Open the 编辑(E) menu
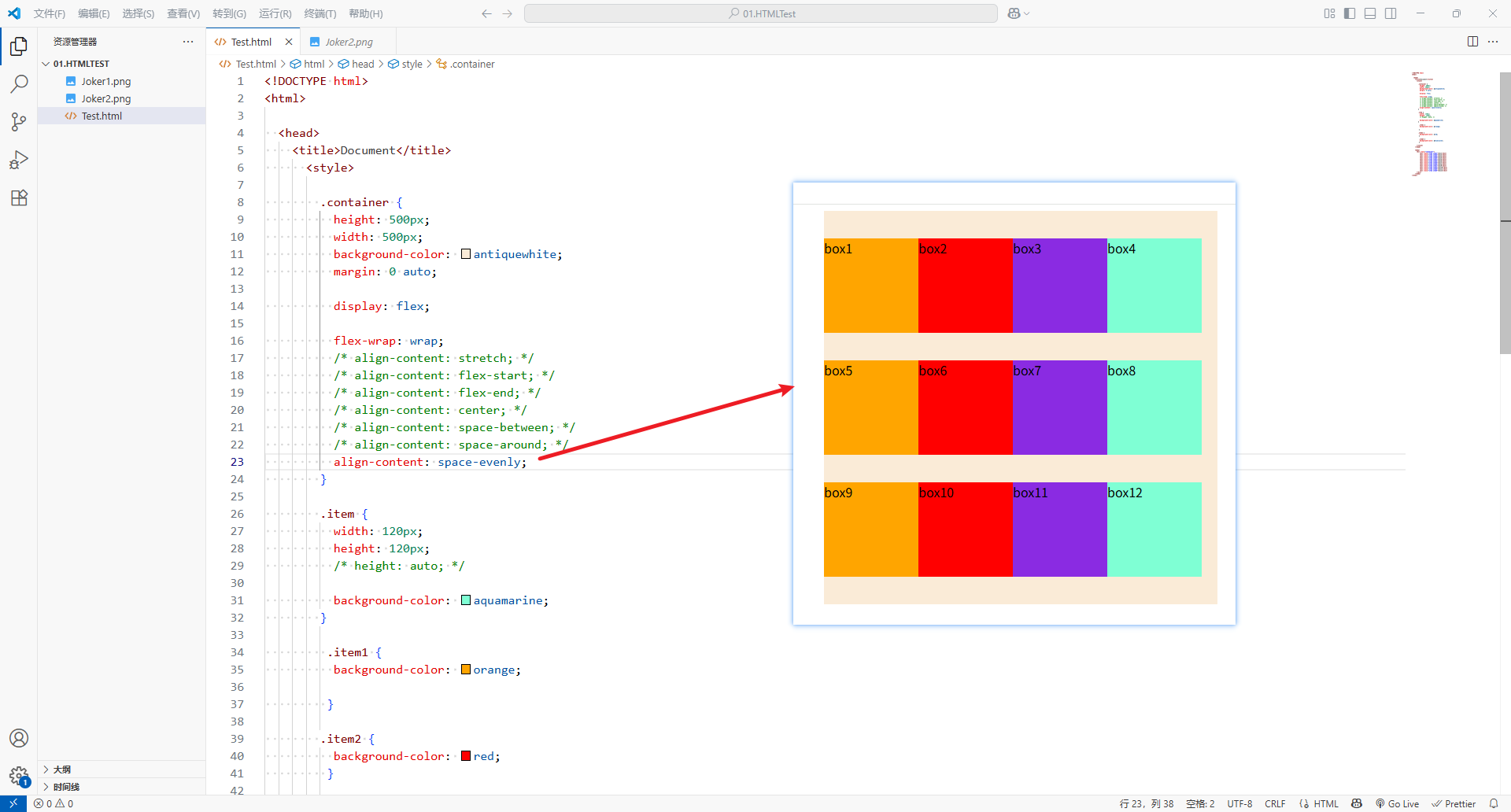The width and height of the screenshot is (1511, 812). tap(94, 13)
